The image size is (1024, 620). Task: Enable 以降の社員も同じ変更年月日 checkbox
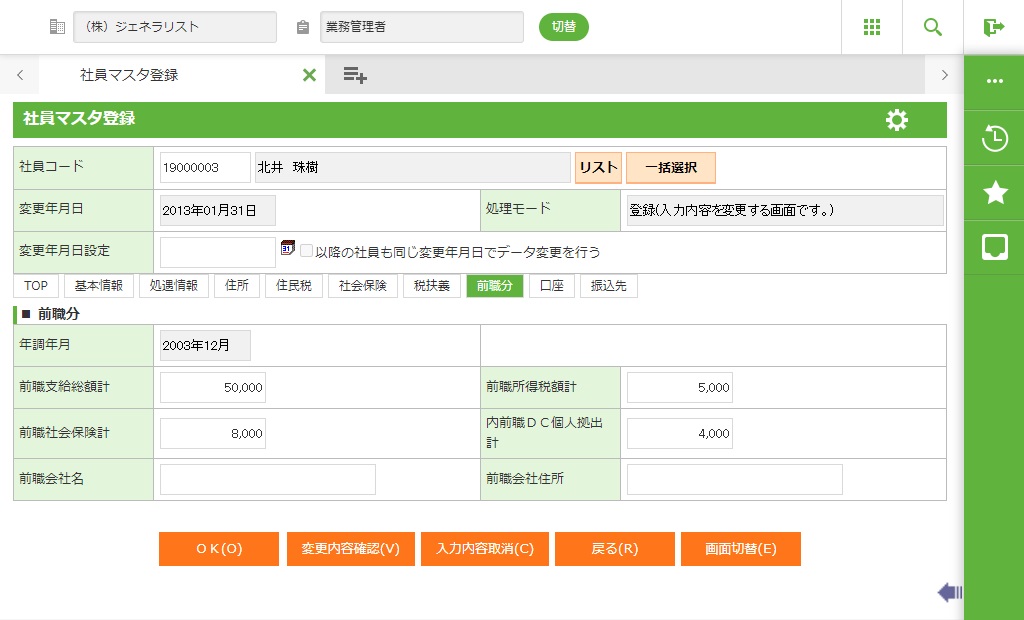click(x=307, y=252)
